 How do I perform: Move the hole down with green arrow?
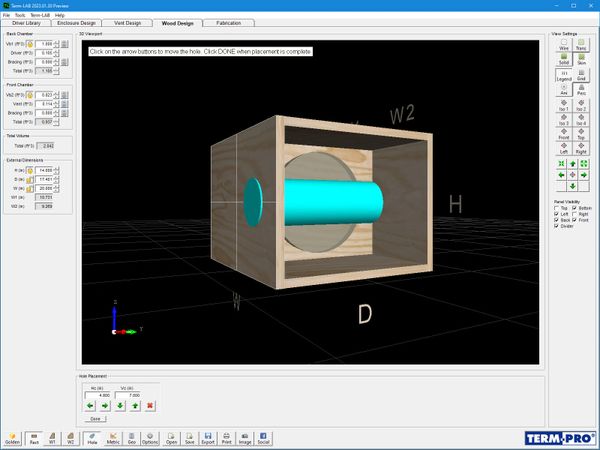coord(120,406)
